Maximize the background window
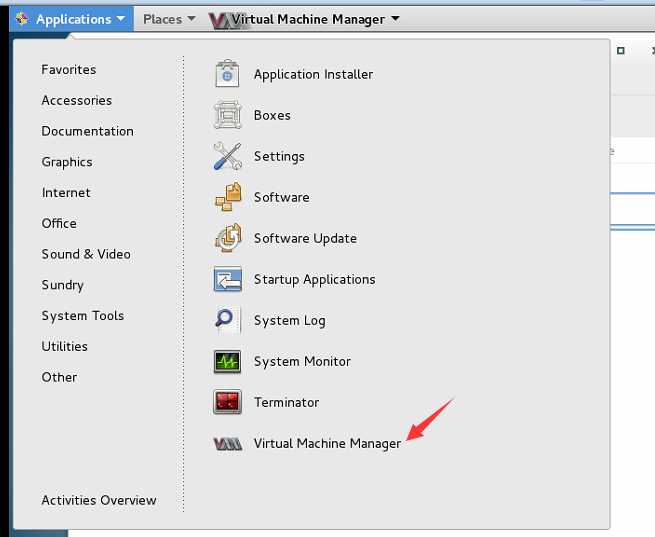This screenshot has height=537, width=655. tap(621, 51)
